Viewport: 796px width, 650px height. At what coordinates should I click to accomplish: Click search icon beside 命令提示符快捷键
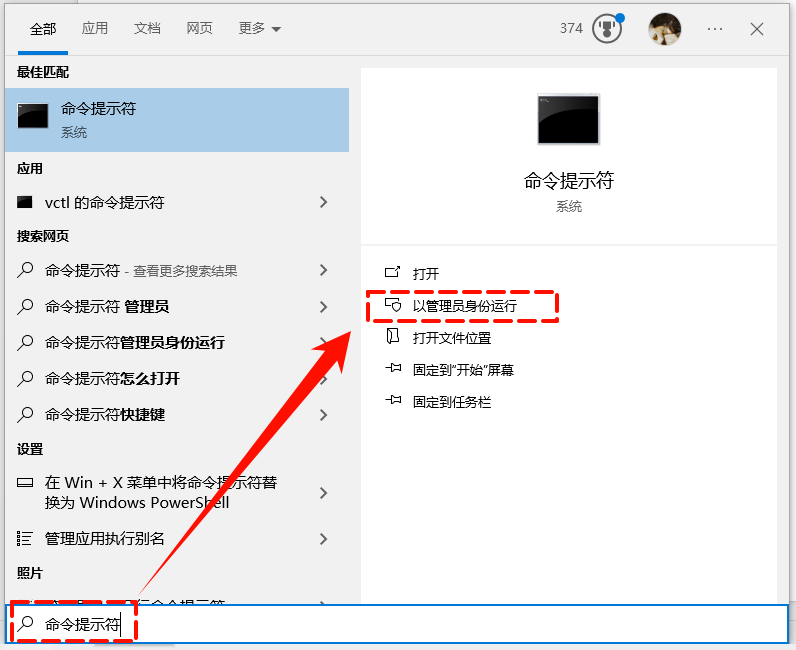pos(25,414)
